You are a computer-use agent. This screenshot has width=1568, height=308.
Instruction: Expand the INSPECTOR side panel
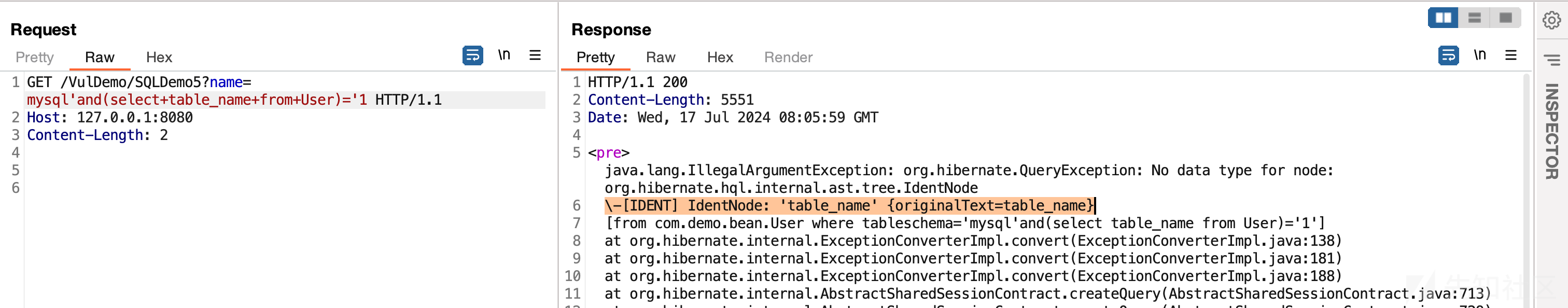coord(1551,132)
